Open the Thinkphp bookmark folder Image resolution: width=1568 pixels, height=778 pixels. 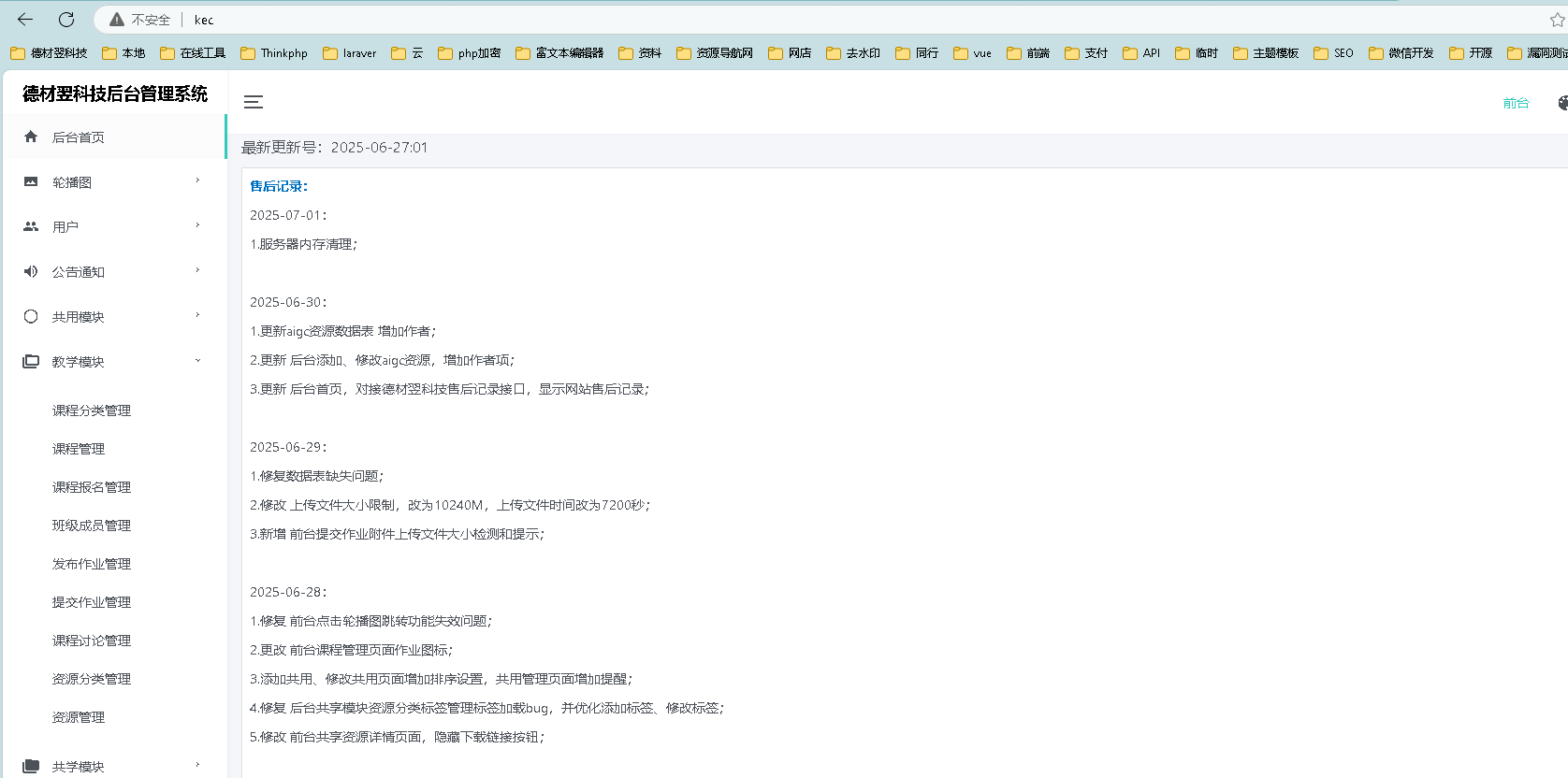274,53
